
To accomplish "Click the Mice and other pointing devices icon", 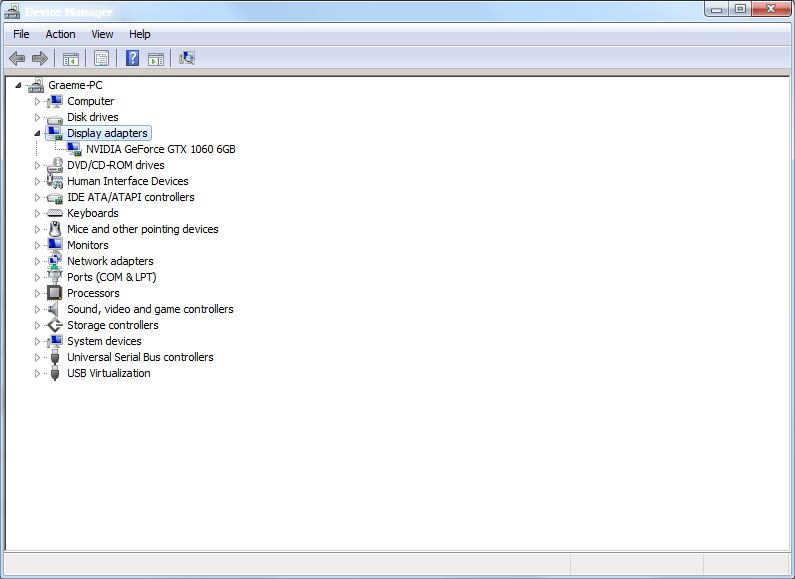I will pyautogui.click(x=55, y=229).
